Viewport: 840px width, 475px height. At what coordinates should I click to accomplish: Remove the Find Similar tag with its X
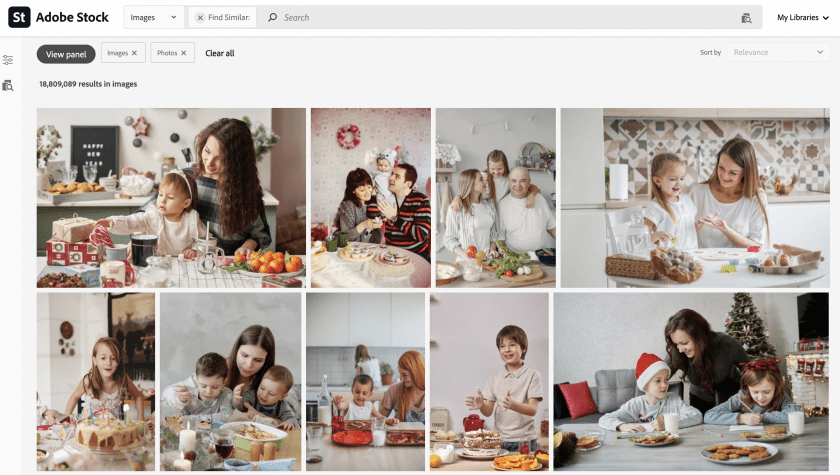pyautogui.click(x=200, y=18)
